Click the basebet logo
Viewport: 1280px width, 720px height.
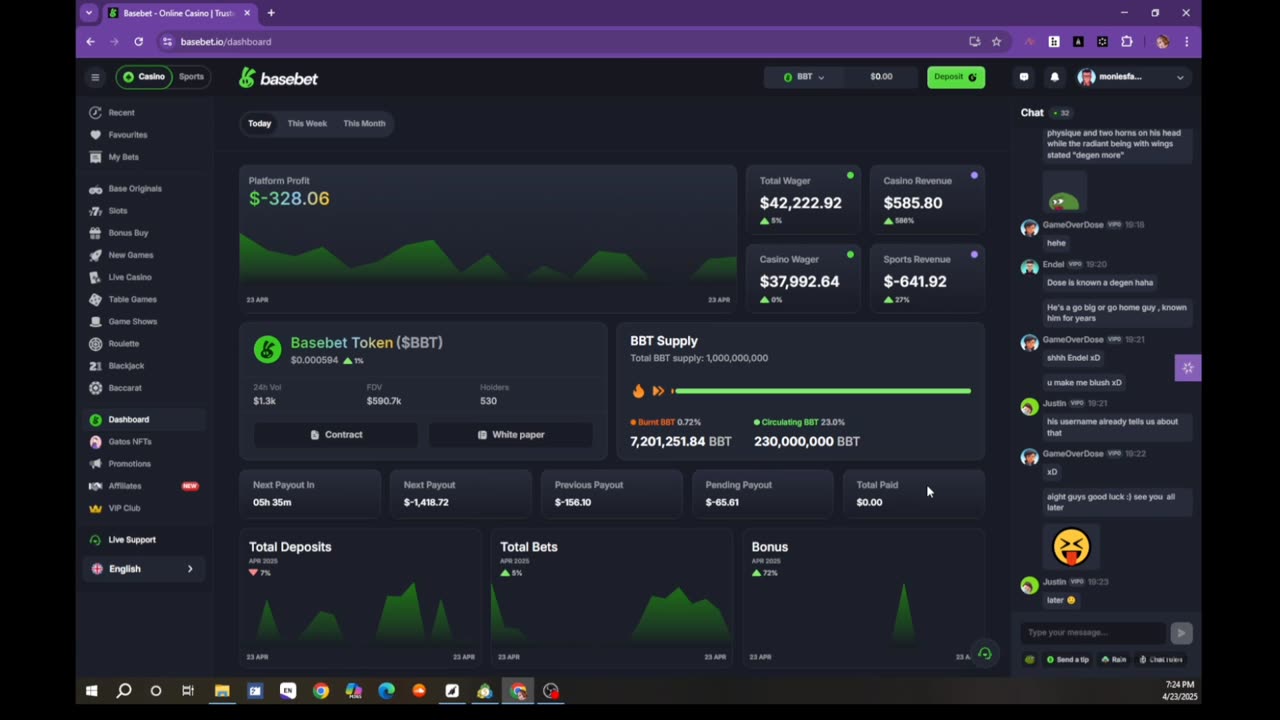click(x=278, y=78)
